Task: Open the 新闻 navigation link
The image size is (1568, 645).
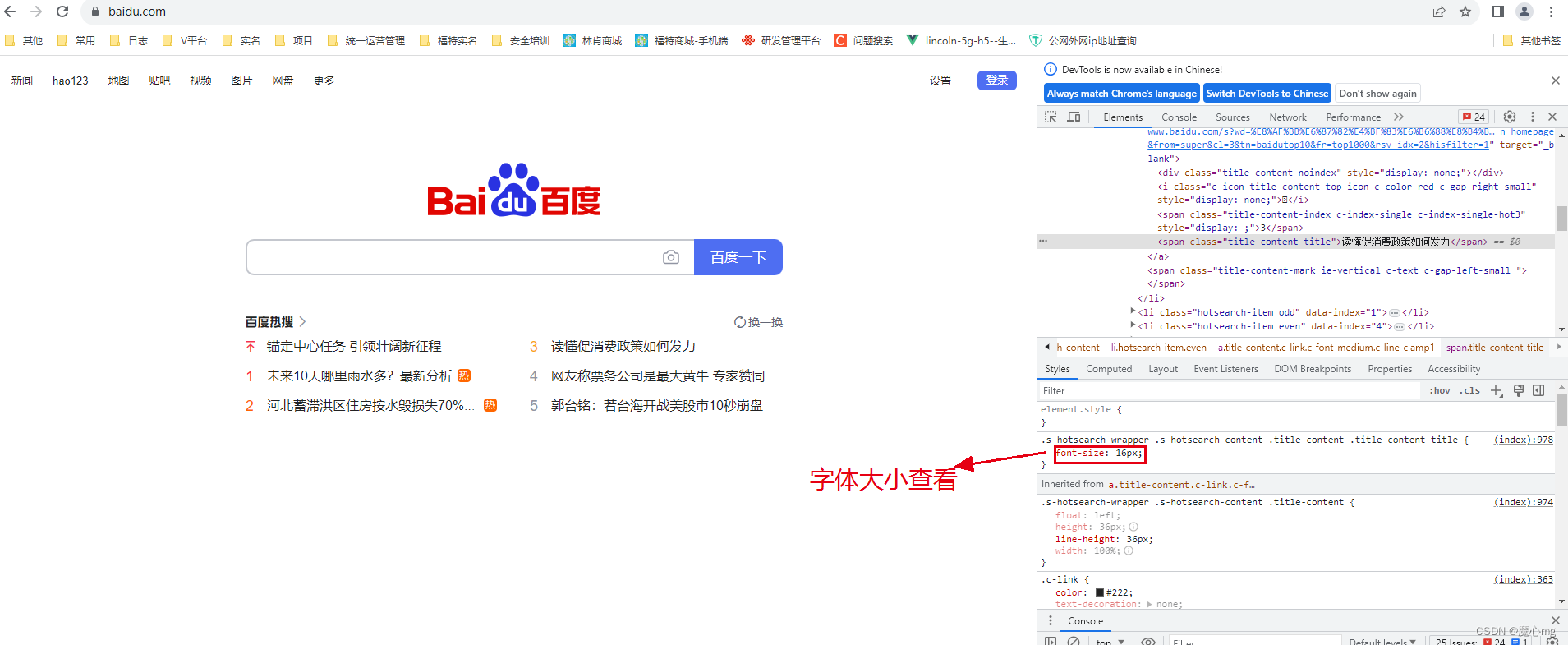Action: pos(22,81)
